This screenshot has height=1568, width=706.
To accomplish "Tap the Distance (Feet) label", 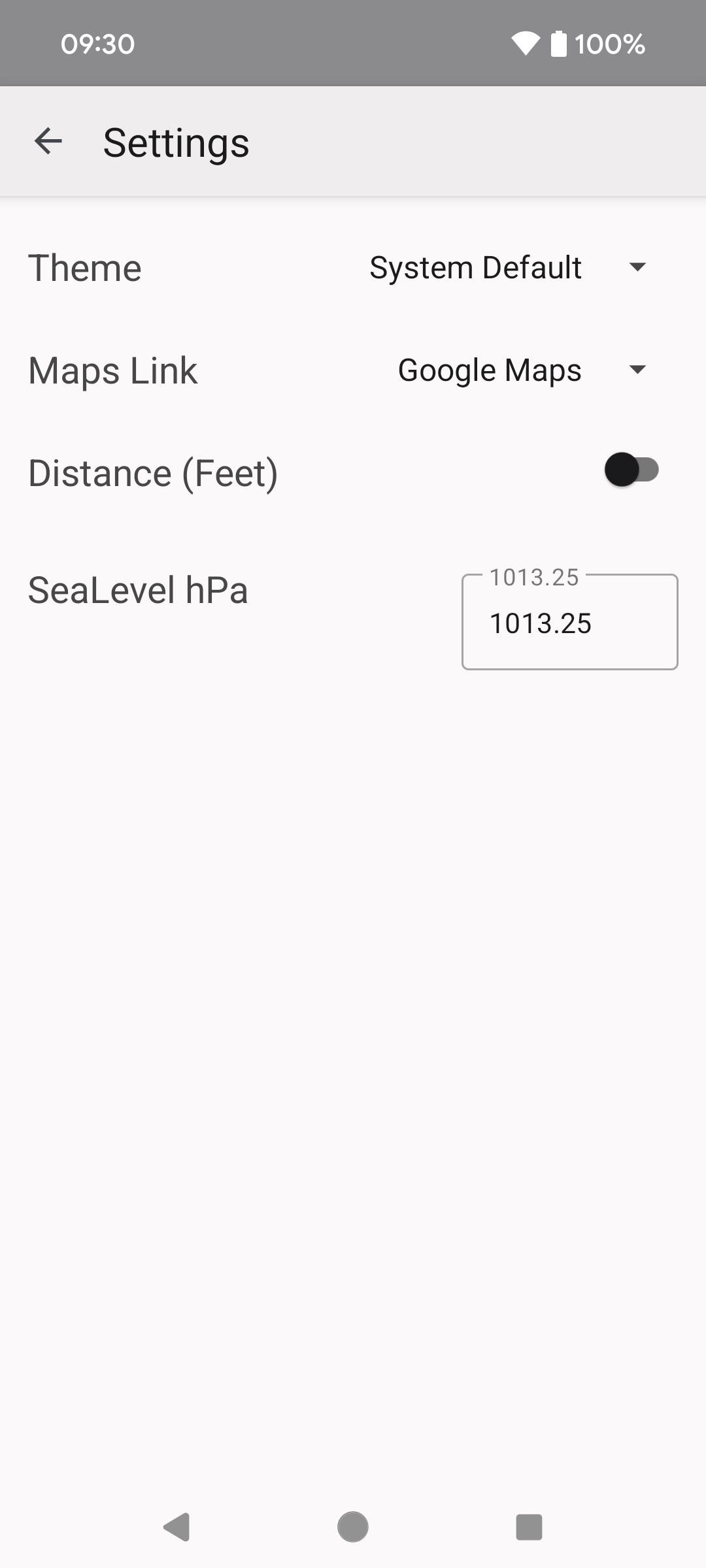I will [153, 473].
